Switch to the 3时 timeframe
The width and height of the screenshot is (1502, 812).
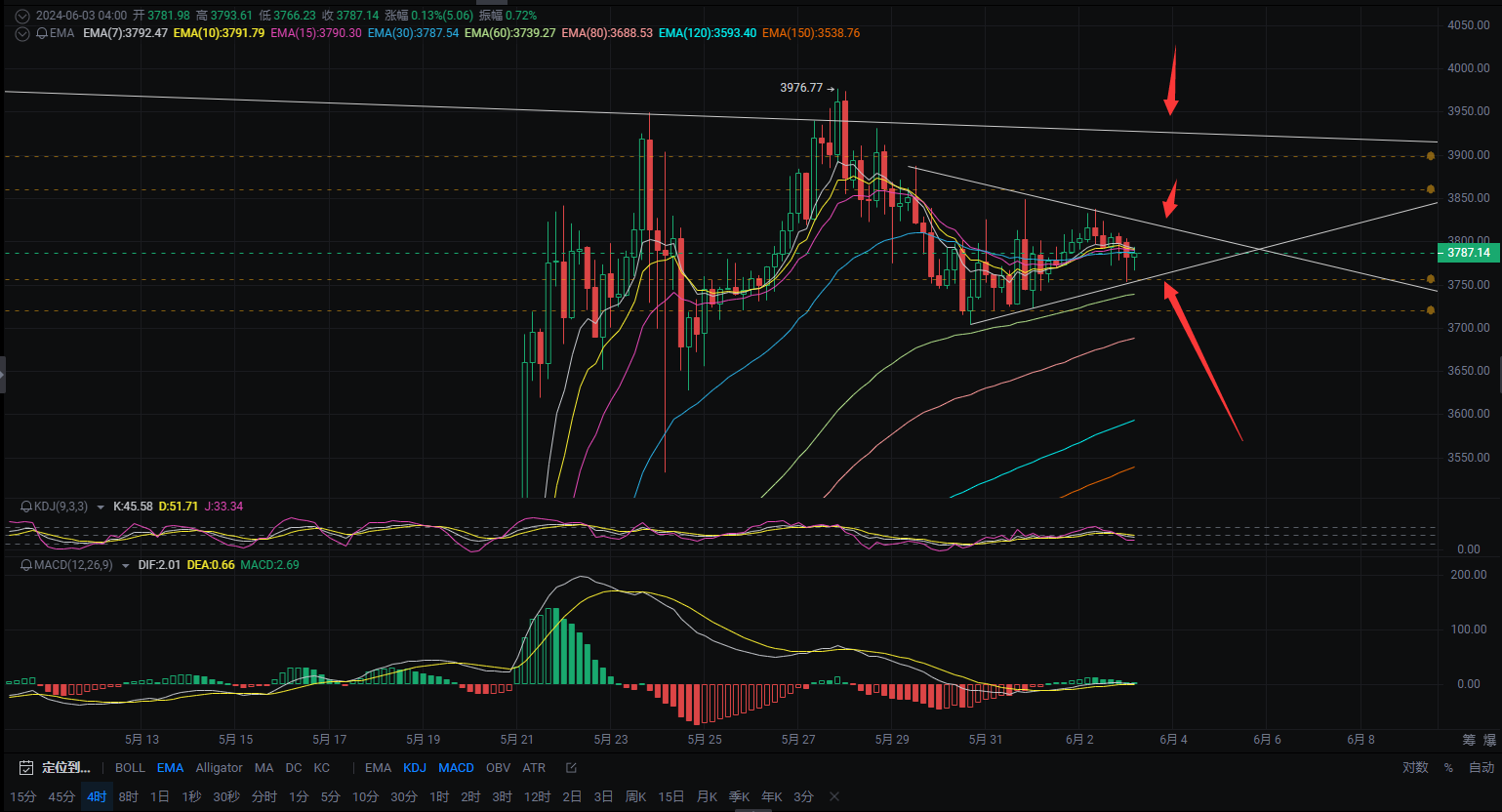(x=502, y=797)
